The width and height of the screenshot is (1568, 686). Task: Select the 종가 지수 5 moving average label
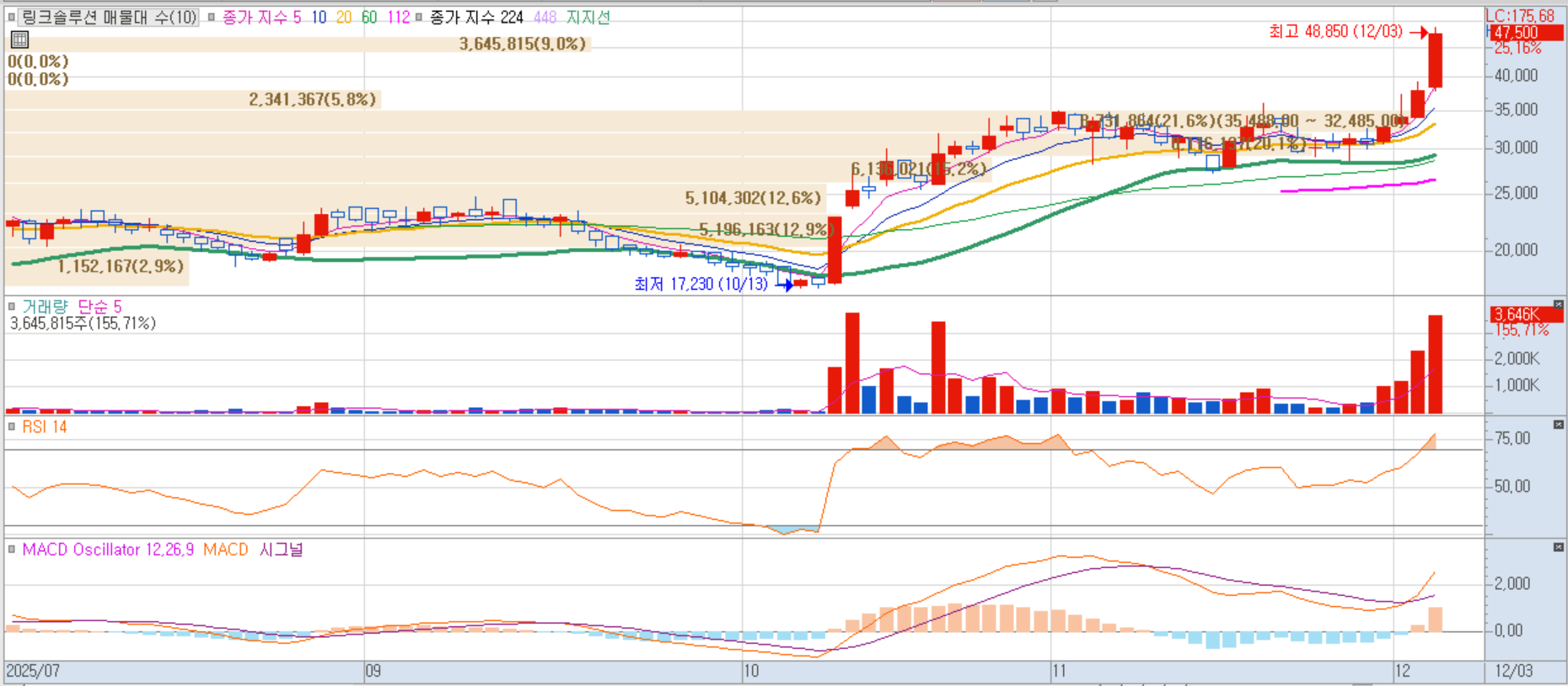pyautogui.click(x=261, y=17)
